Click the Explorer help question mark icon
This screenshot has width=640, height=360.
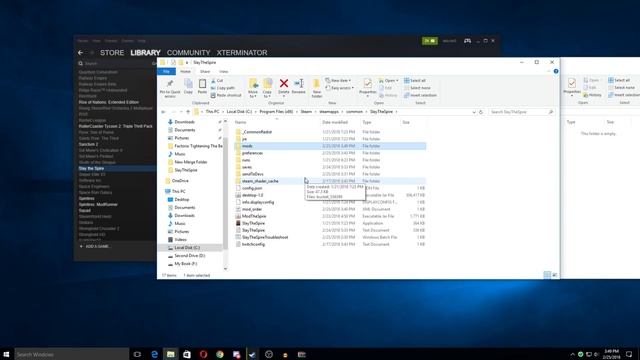[x=556, y=71]
